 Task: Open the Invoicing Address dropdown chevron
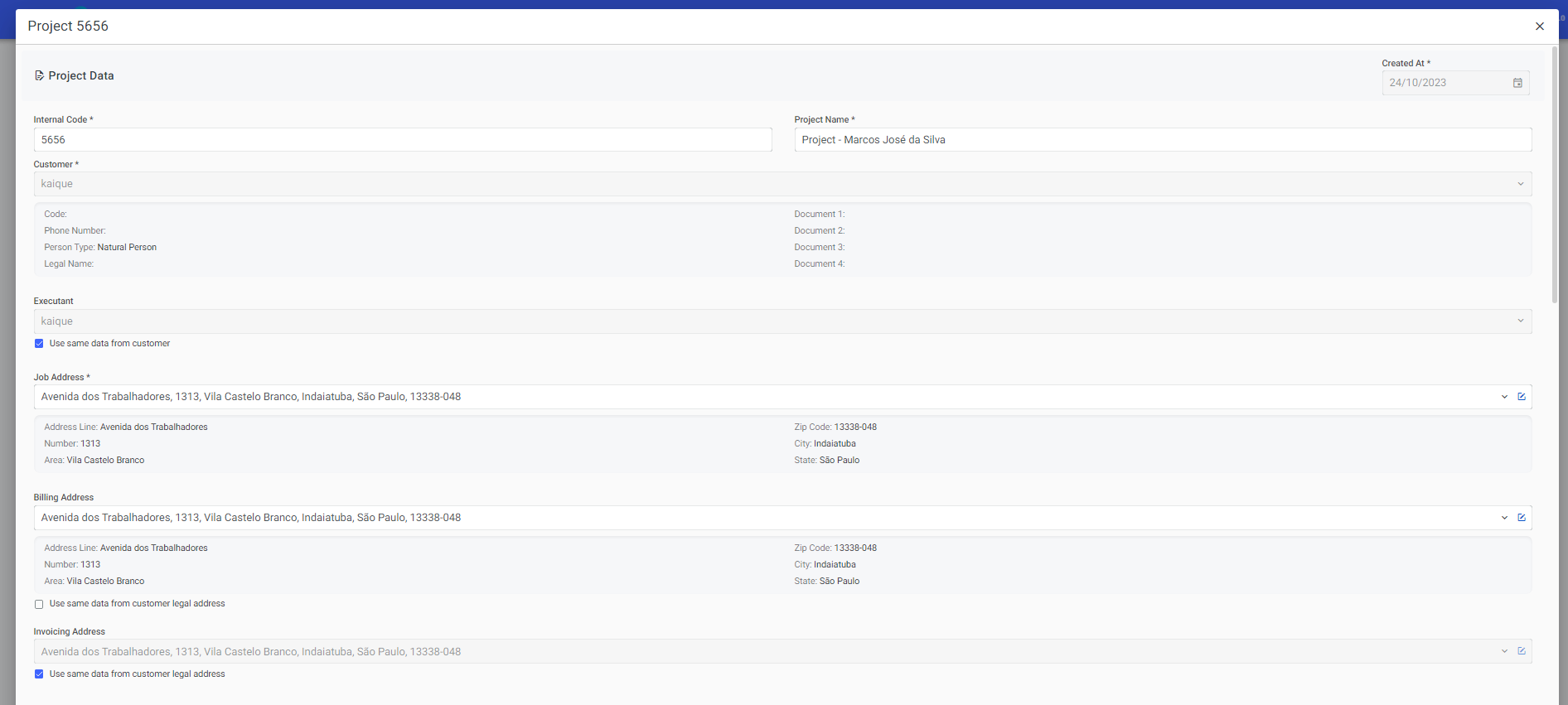[x=1504, y=651]
